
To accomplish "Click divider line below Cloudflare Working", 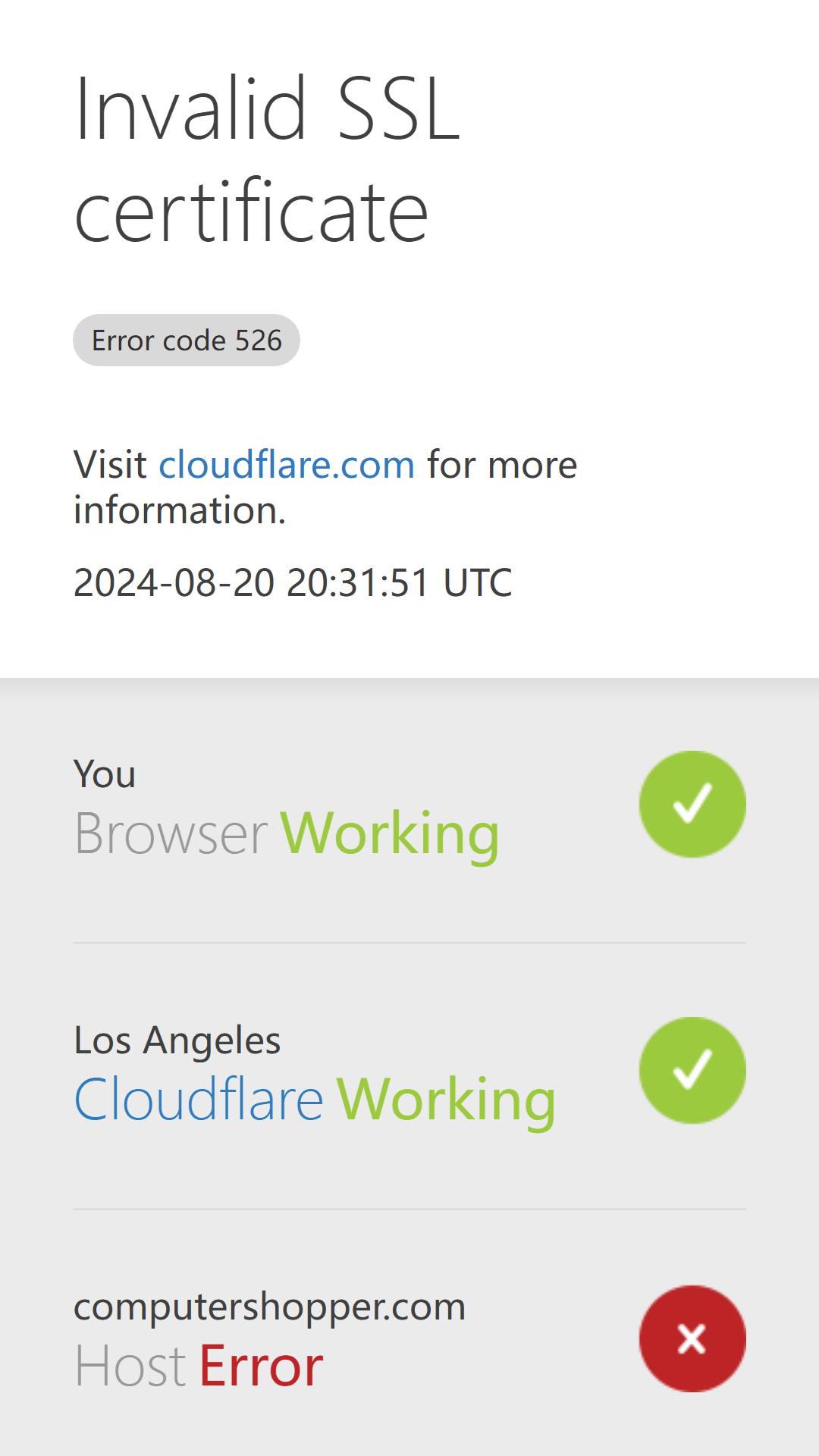I will (x=409, y=1209).
